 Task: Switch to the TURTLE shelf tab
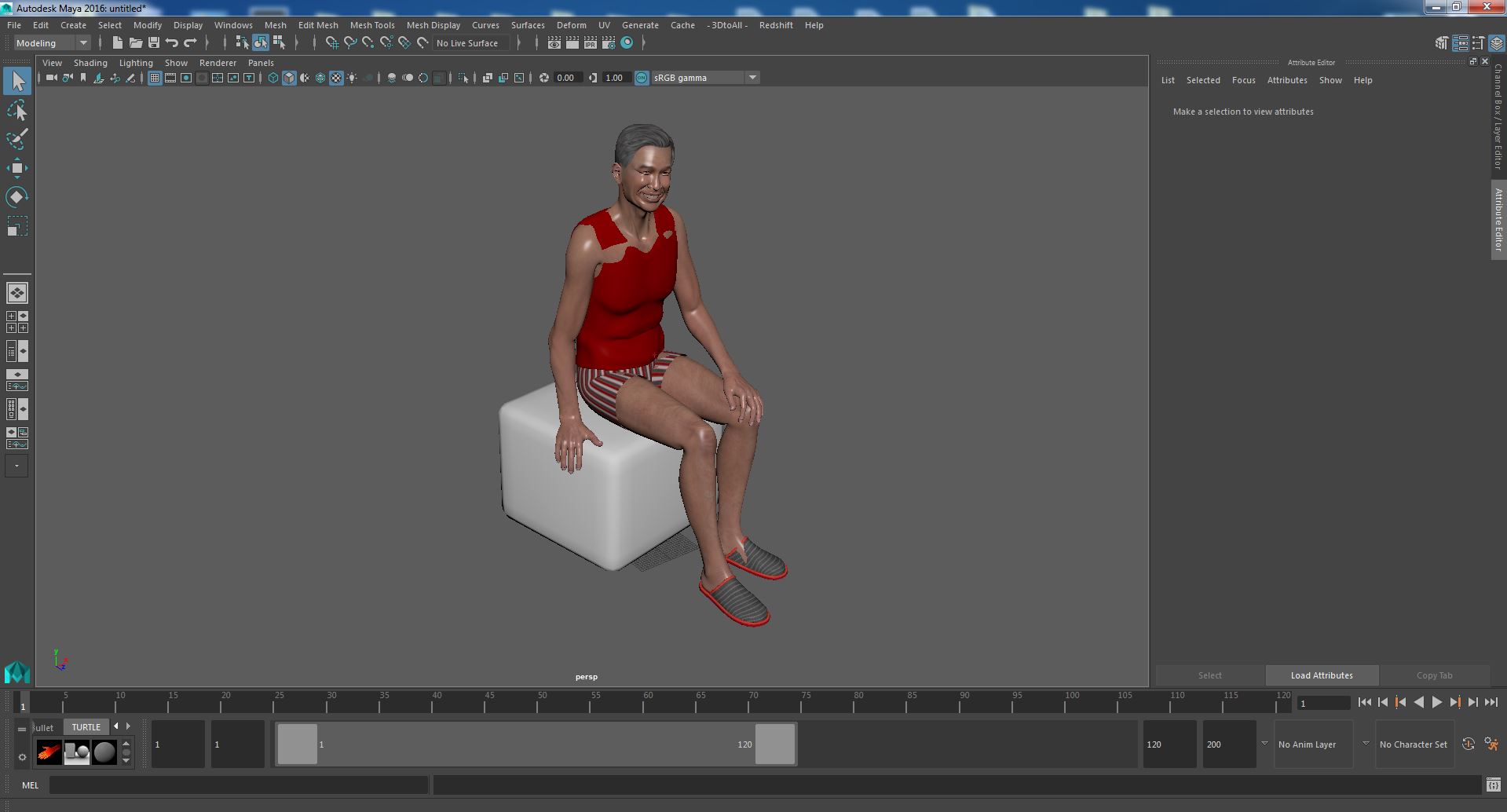[x=86, y=727]
